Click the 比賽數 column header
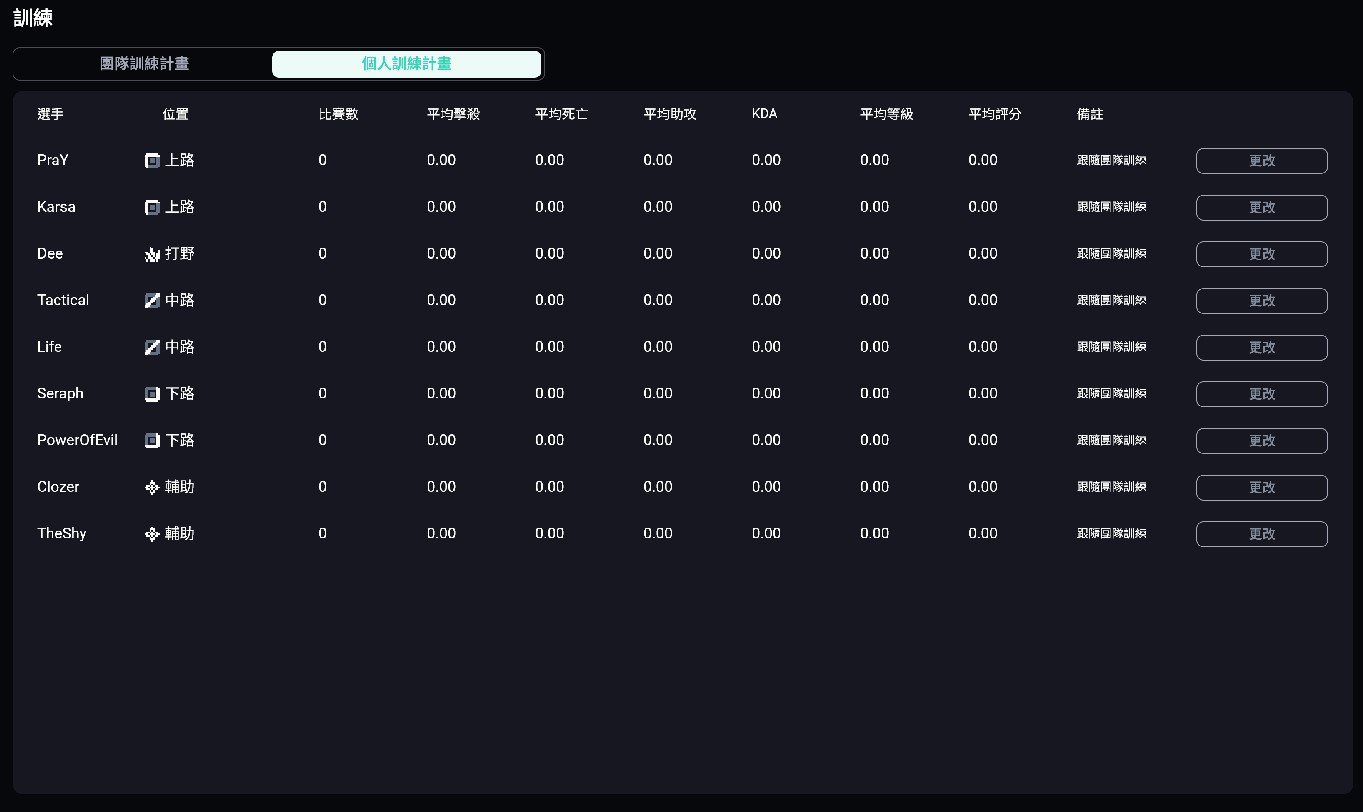The width and height of the screenshot is (1363, 812). coord(338,114)
